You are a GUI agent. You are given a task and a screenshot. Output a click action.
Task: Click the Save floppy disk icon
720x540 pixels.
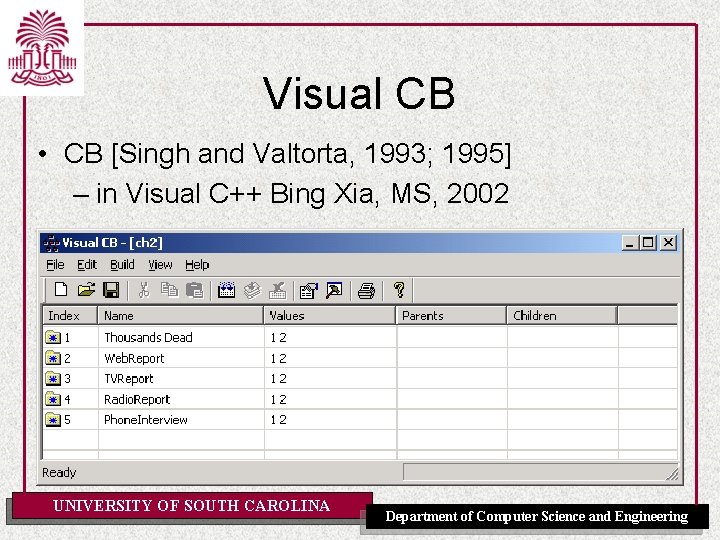[x=111, y=290]
